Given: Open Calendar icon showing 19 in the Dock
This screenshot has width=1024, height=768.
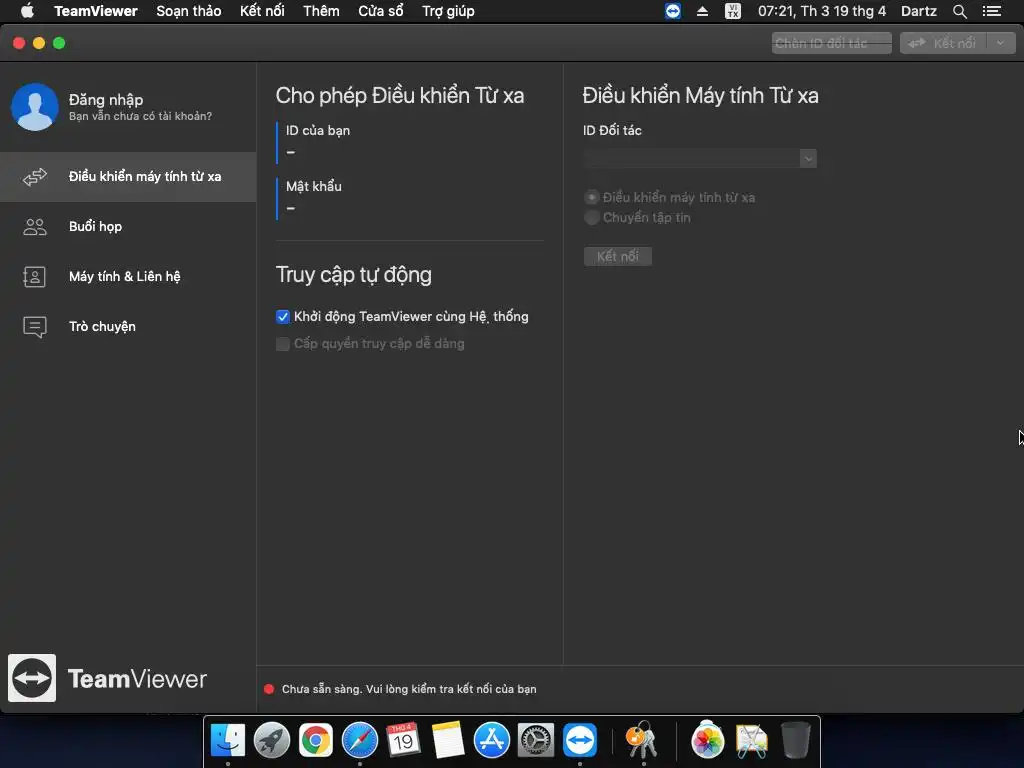Looking at the screenshot, I should pyautogui.click(x=403, y=739).
